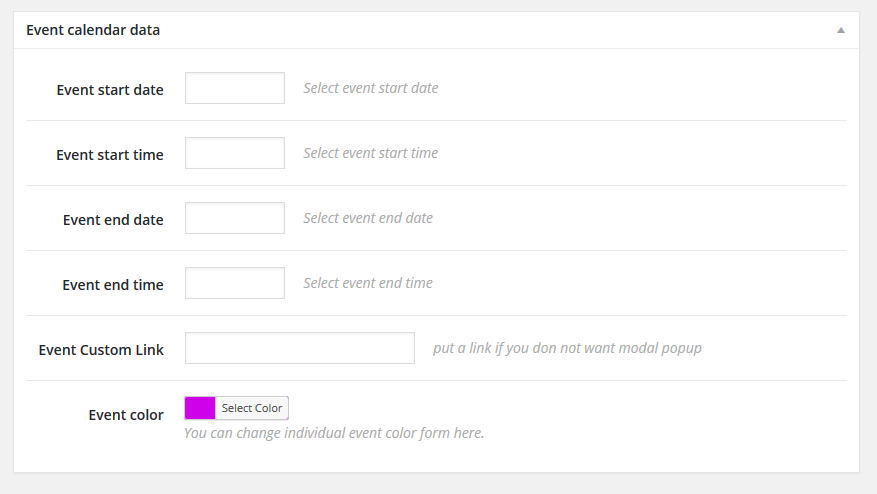The image size is (877, 494).
Task: Click the 'Select event start date' hint text
Action: point(371,88)
